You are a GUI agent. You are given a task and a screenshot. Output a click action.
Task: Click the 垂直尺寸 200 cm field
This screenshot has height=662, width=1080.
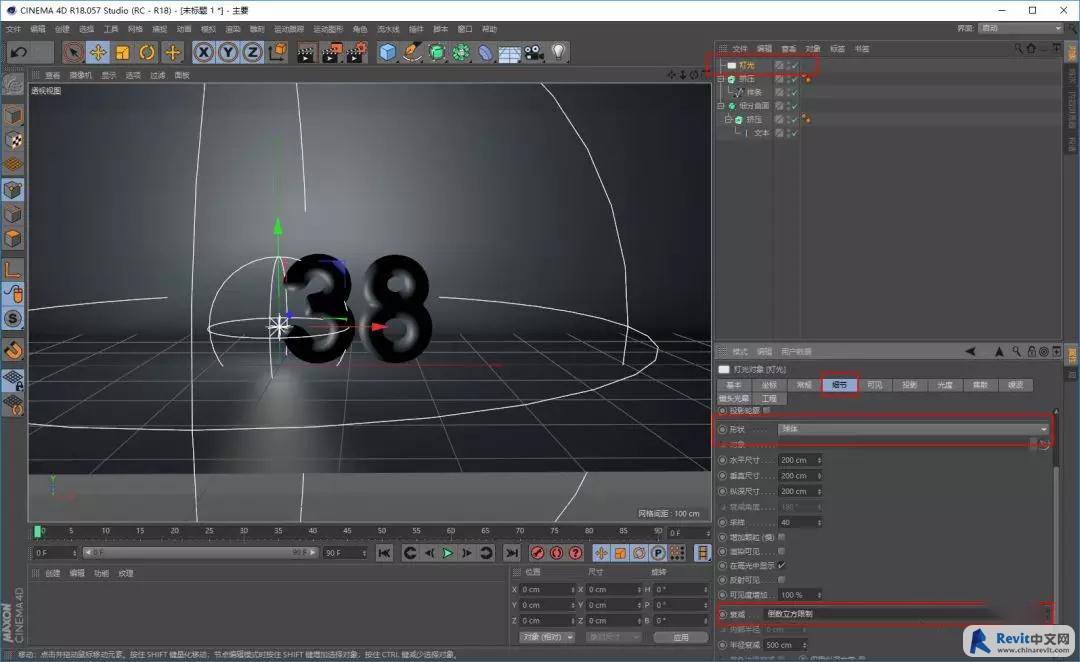(800, 476)
